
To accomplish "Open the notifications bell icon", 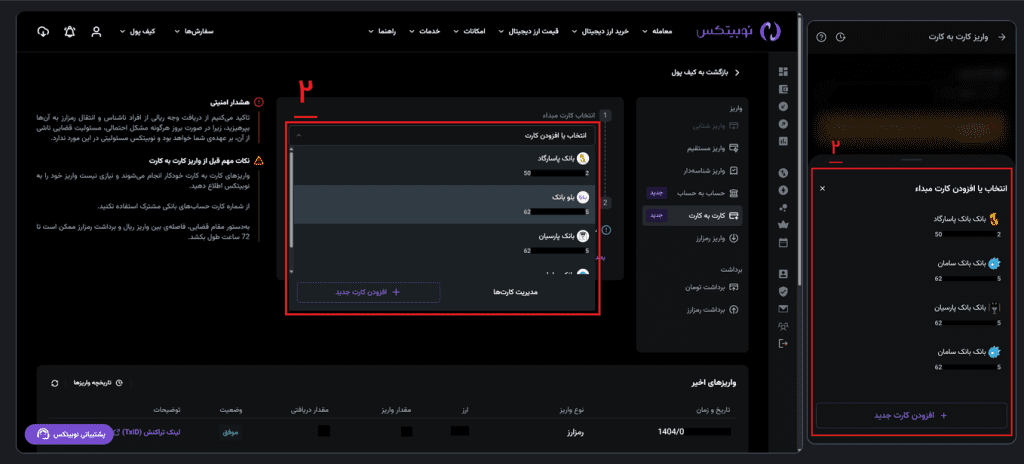I will [x=69, y=32].
